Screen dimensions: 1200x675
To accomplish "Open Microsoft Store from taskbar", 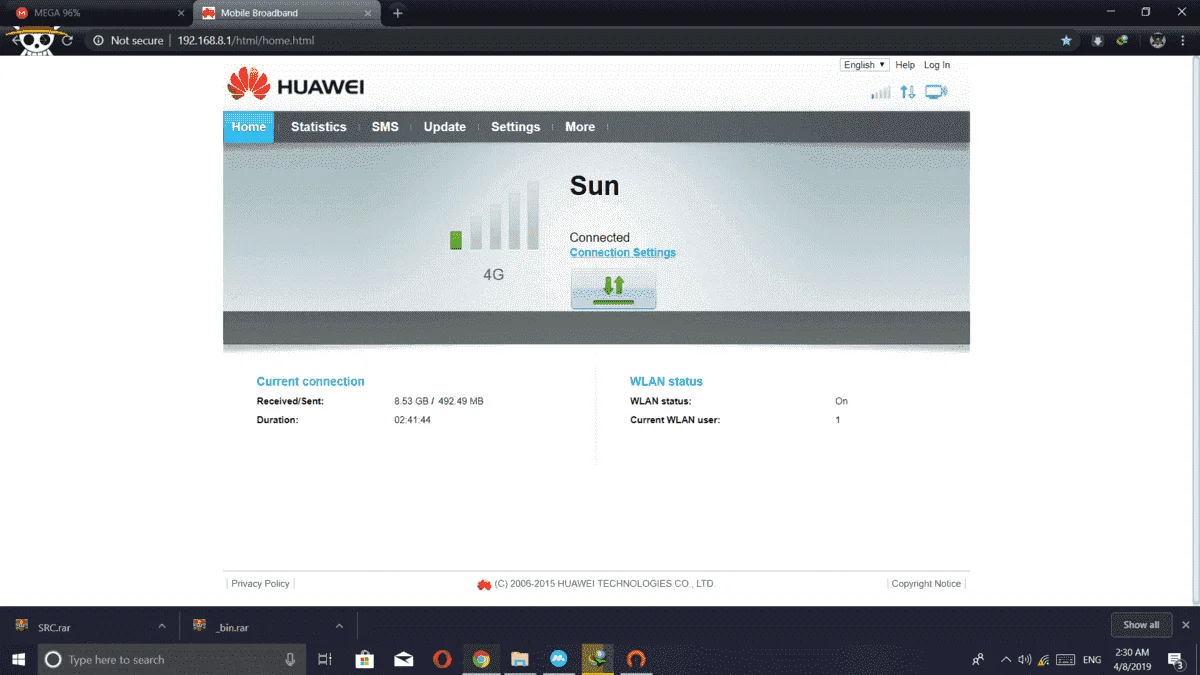I will [365, 659].
